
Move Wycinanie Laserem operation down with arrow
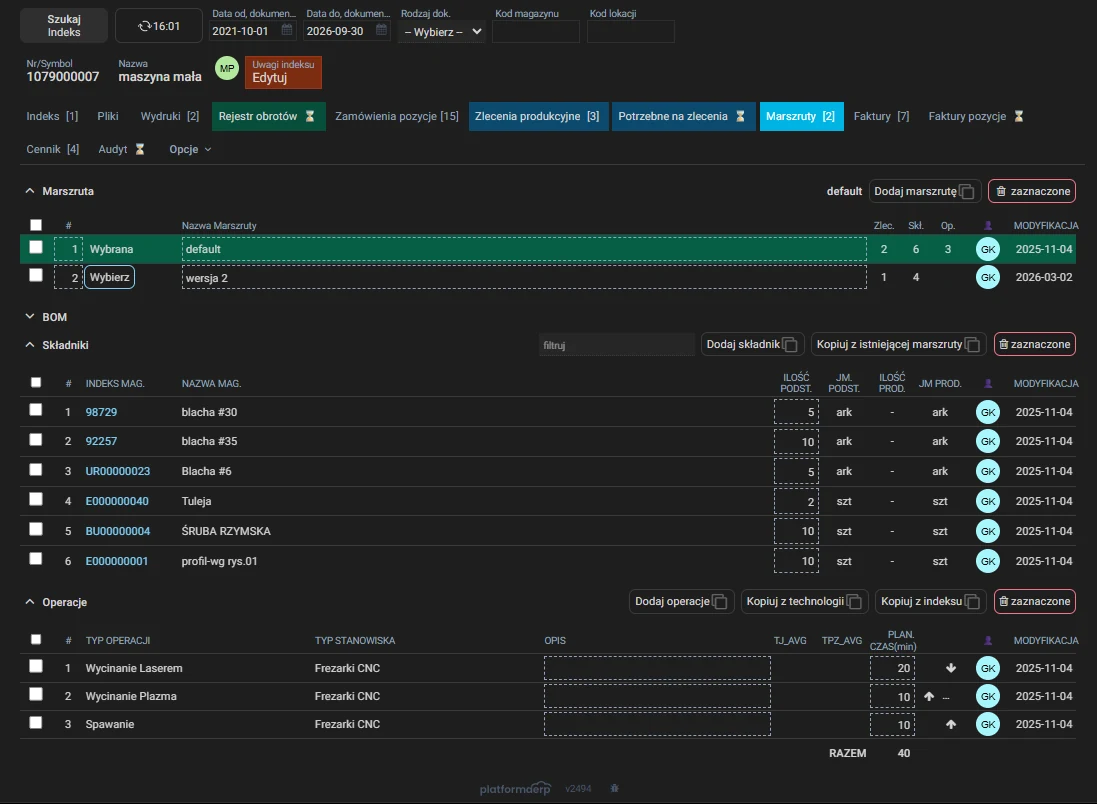(951, 668)
